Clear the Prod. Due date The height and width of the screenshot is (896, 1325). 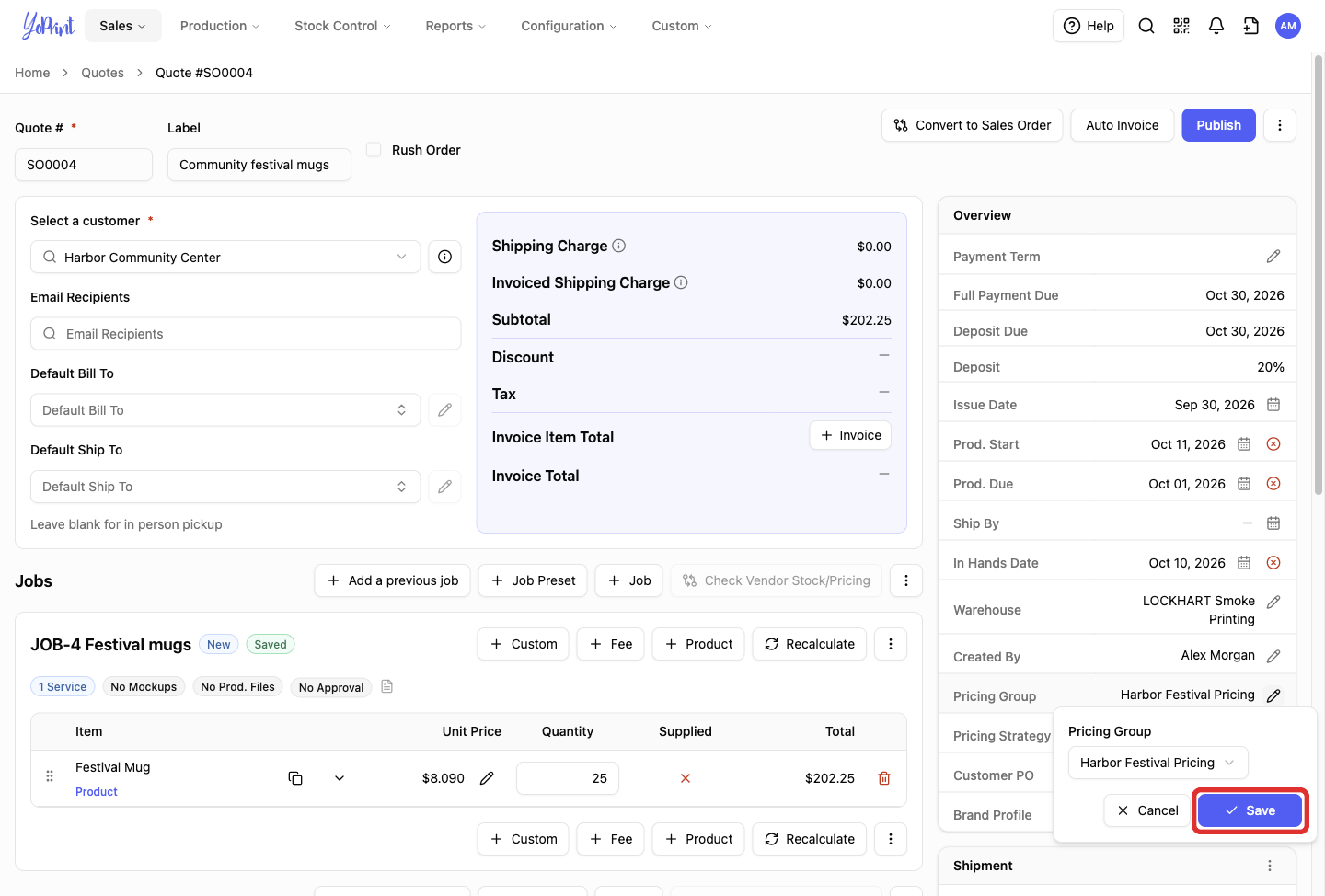(x=1273, y=484)
